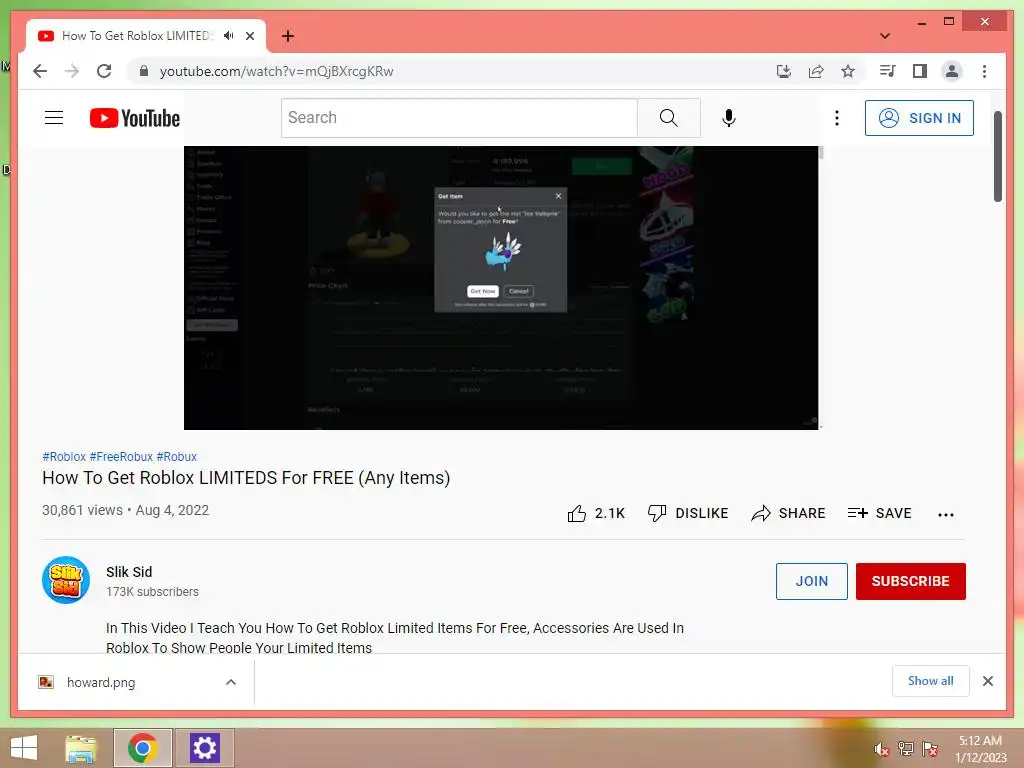Open File Explorer from taskbar
The width and height of the screenshot is (1024, 768).
tap(80, 748)
